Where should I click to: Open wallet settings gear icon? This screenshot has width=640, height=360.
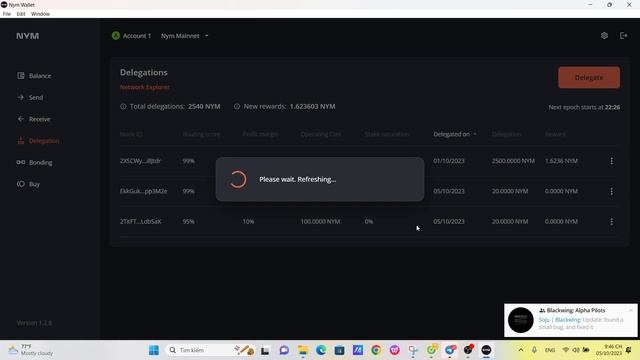coord(604,36)
